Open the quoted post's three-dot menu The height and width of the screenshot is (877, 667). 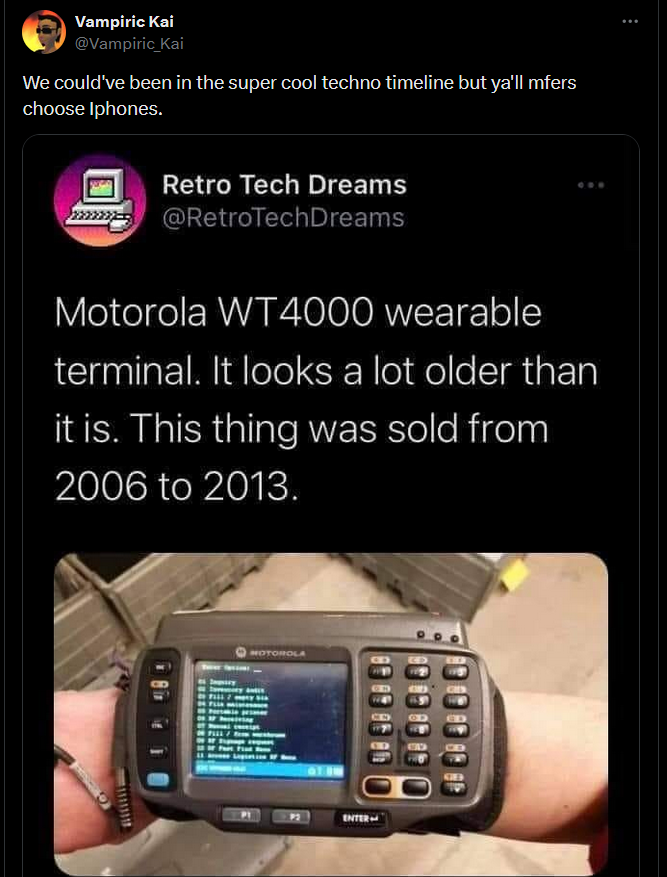tap(592, 185)
